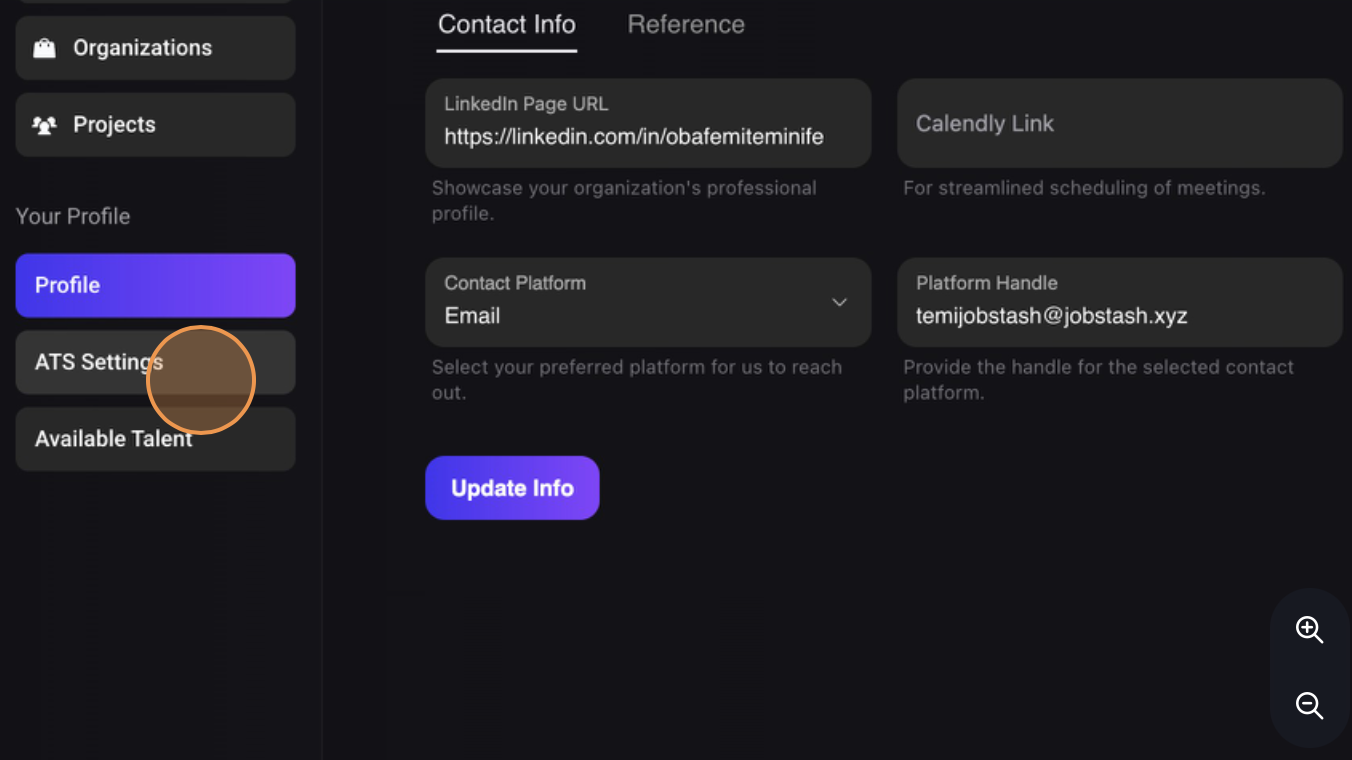Click the Projects people icon

pyautogui.click(x=44, y=125)
